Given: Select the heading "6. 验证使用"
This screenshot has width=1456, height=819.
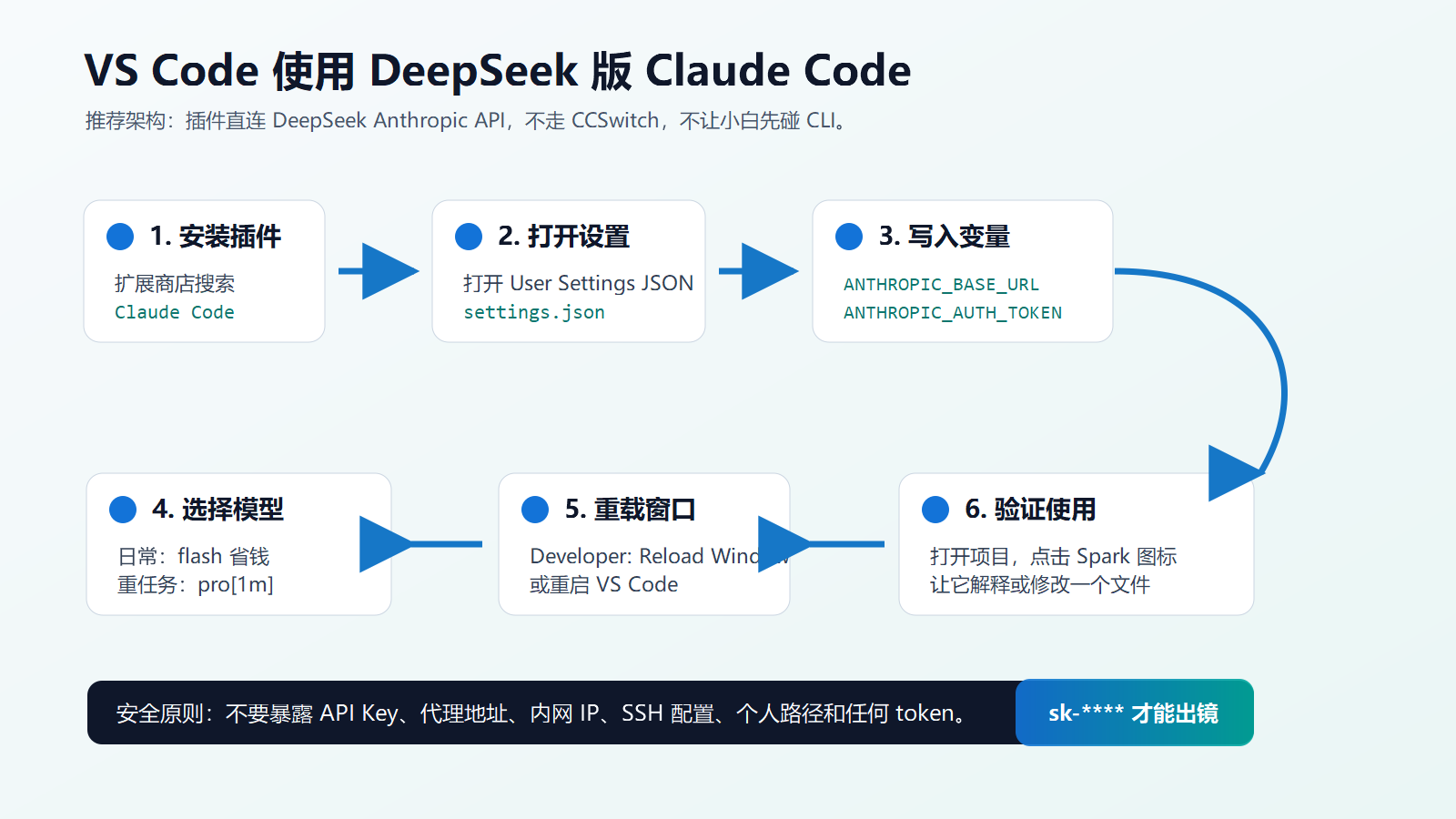Looking at the screenshot, I should (x=1031, y=510).
